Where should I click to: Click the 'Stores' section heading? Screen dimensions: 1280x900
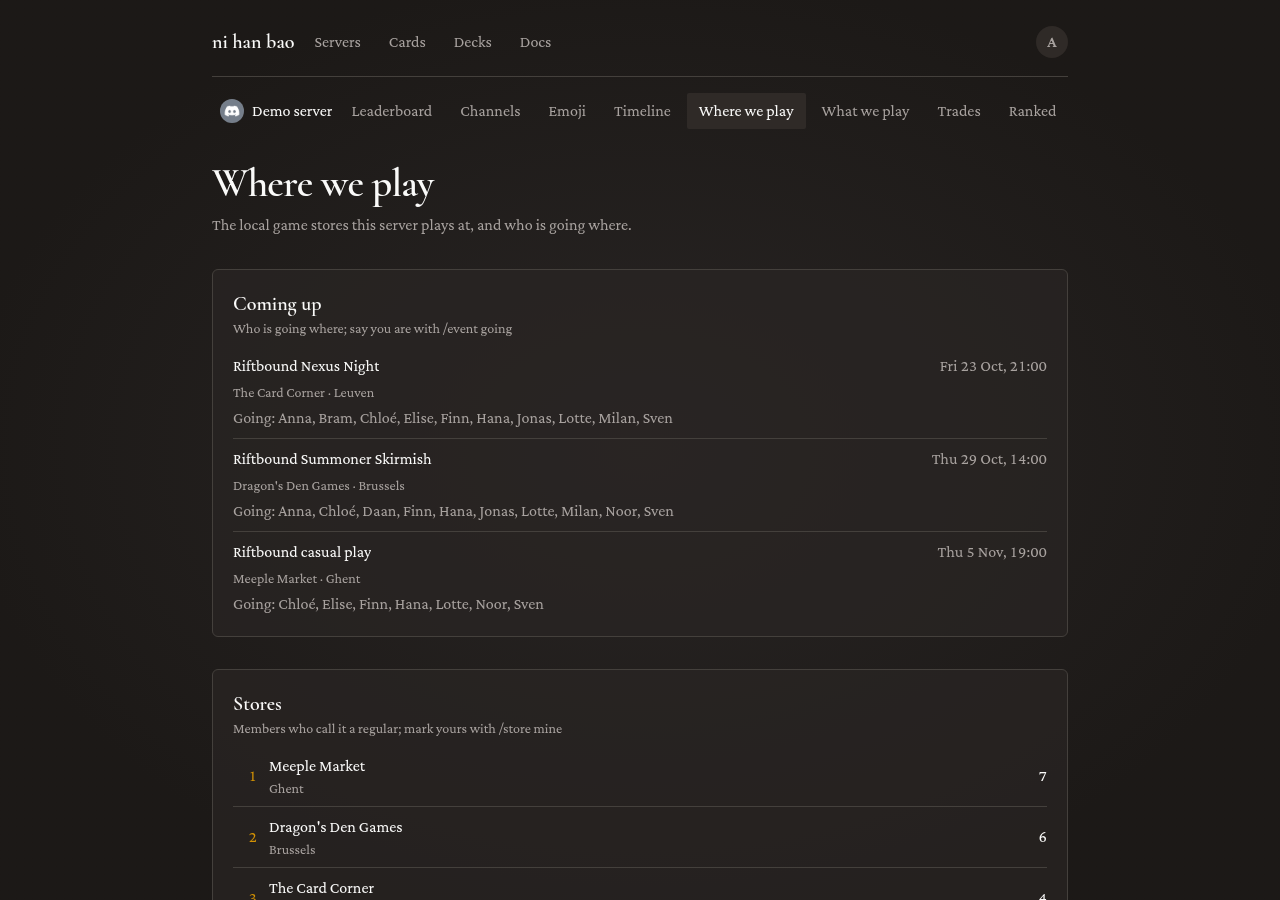(257, 704)
